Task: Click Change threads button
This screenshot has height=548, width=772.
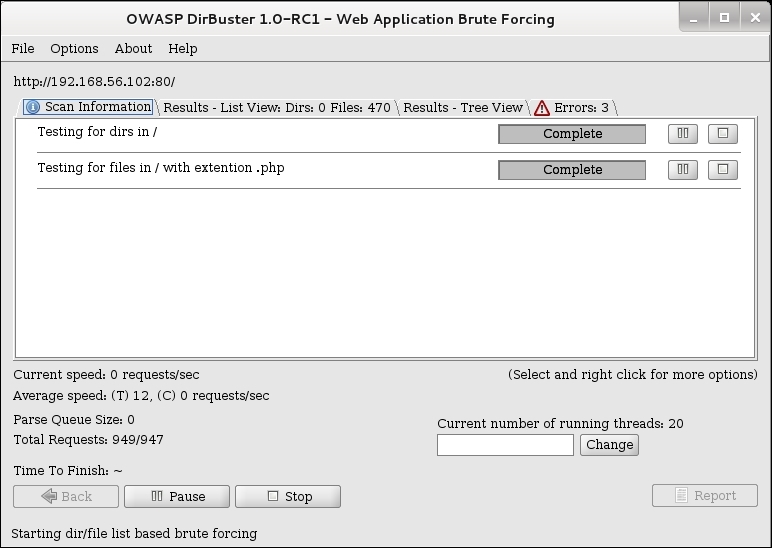Action: pos(610,445)
